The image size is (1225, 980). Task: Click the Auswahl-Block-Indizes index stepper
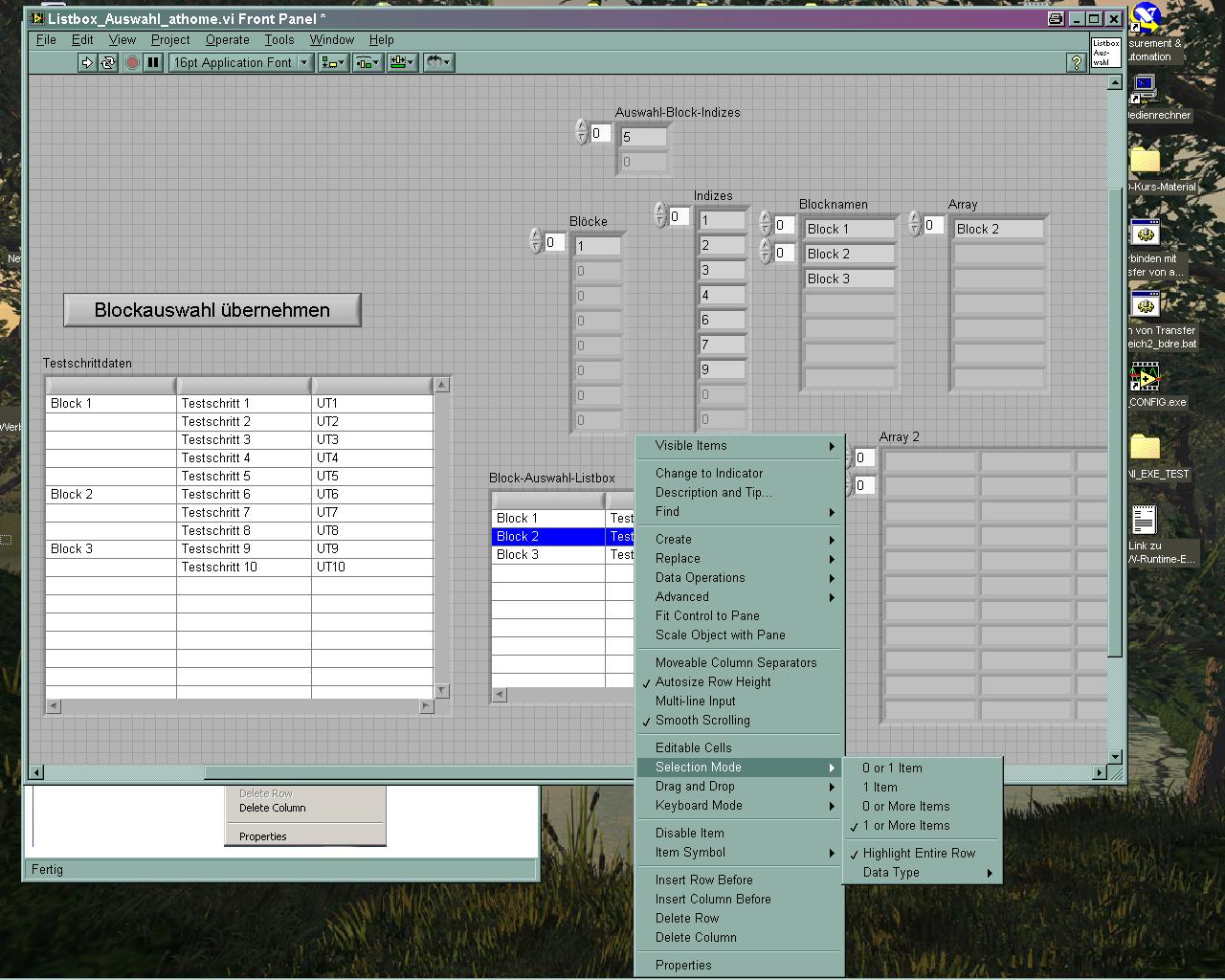point(582,132)
